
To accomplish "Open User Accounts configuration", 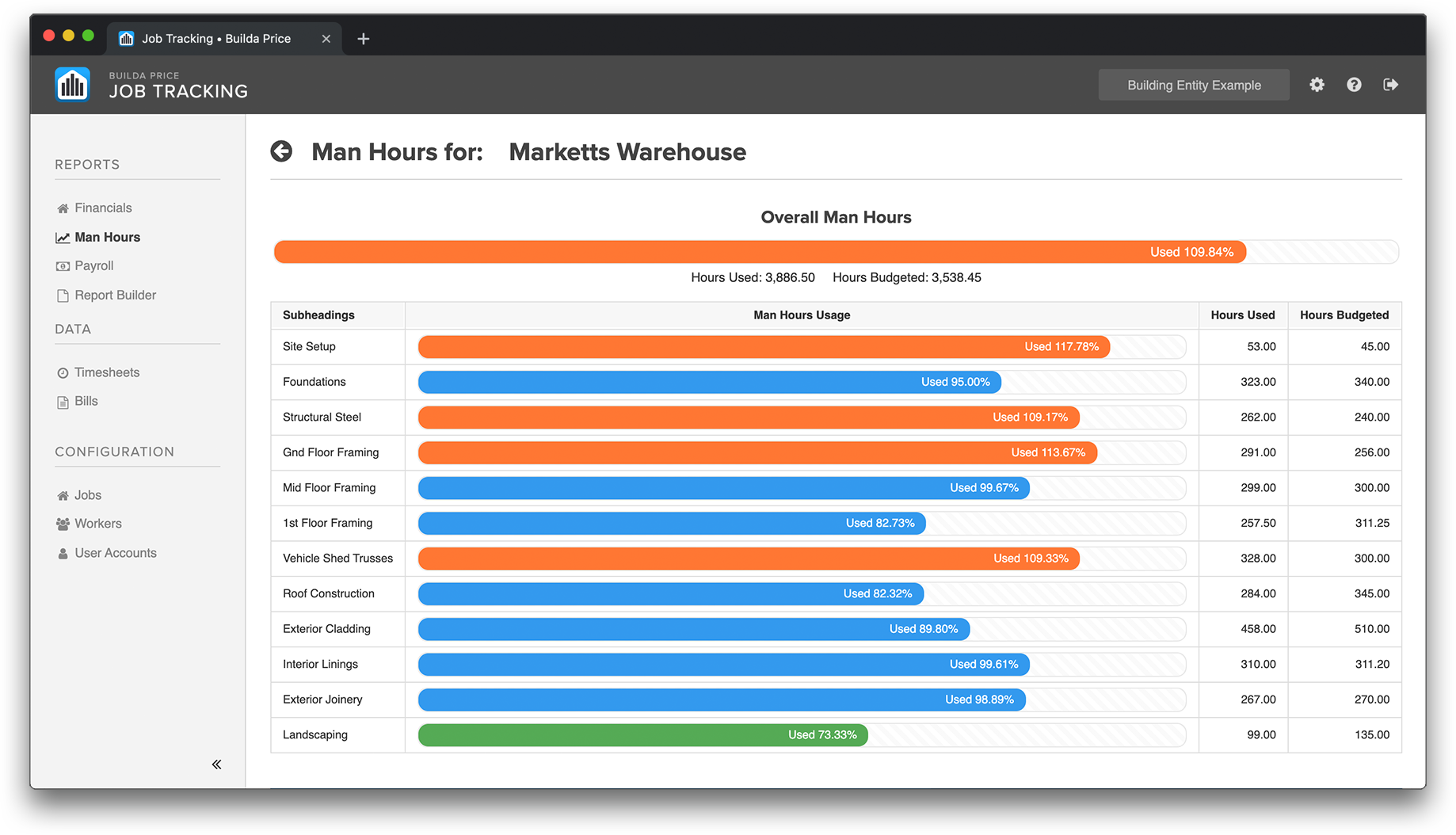I will (115, 553).
